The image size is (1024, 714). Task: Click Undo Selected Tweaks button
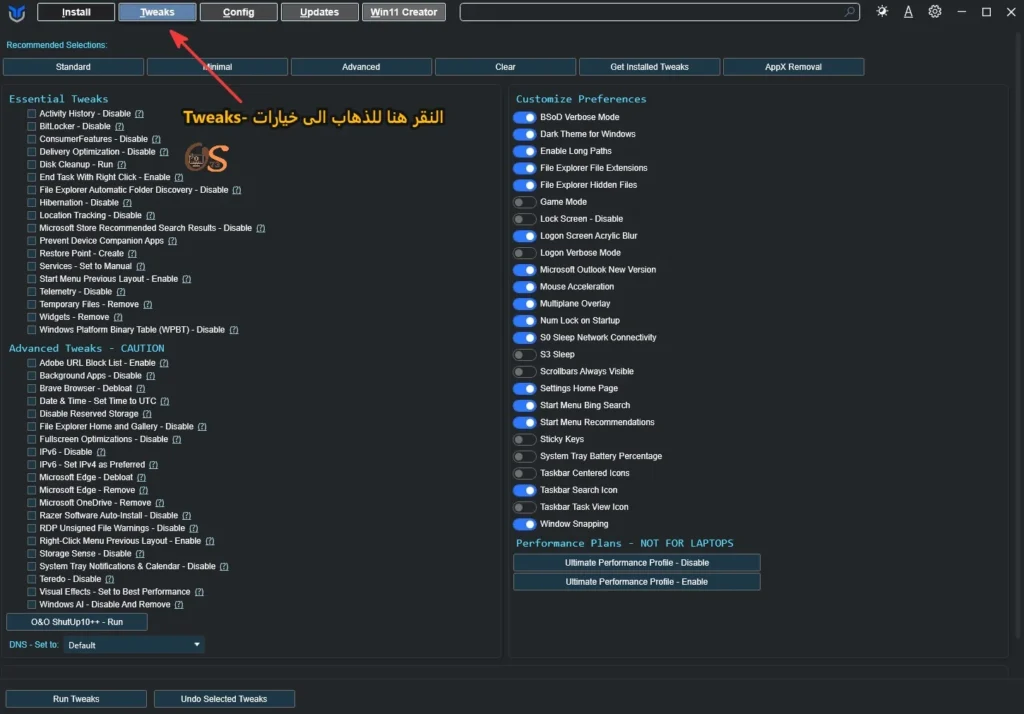pyautogui.click(x=224, y=699)
